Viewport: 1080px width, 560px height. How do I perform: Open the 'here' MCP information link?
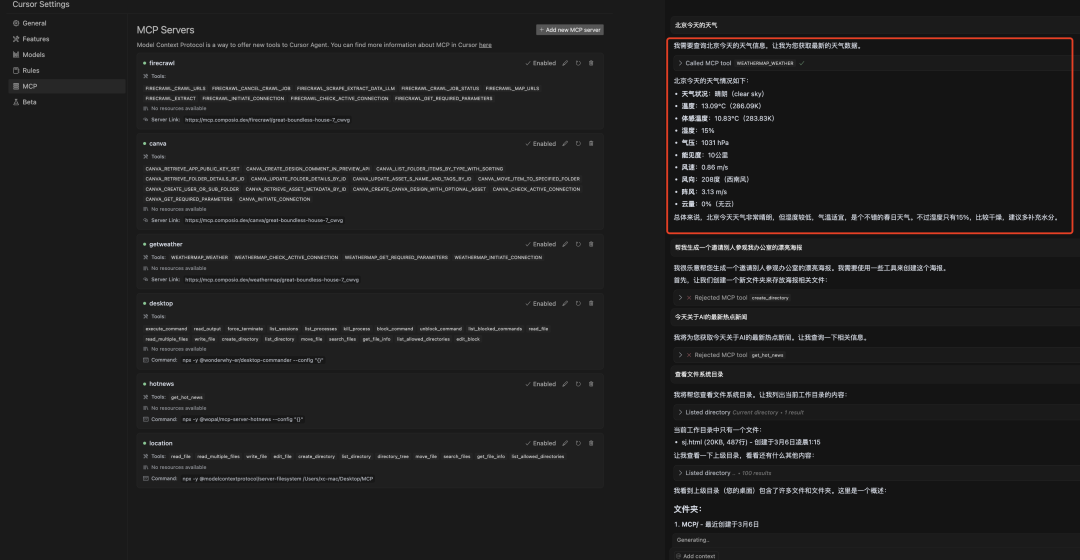tap(485, 45)
